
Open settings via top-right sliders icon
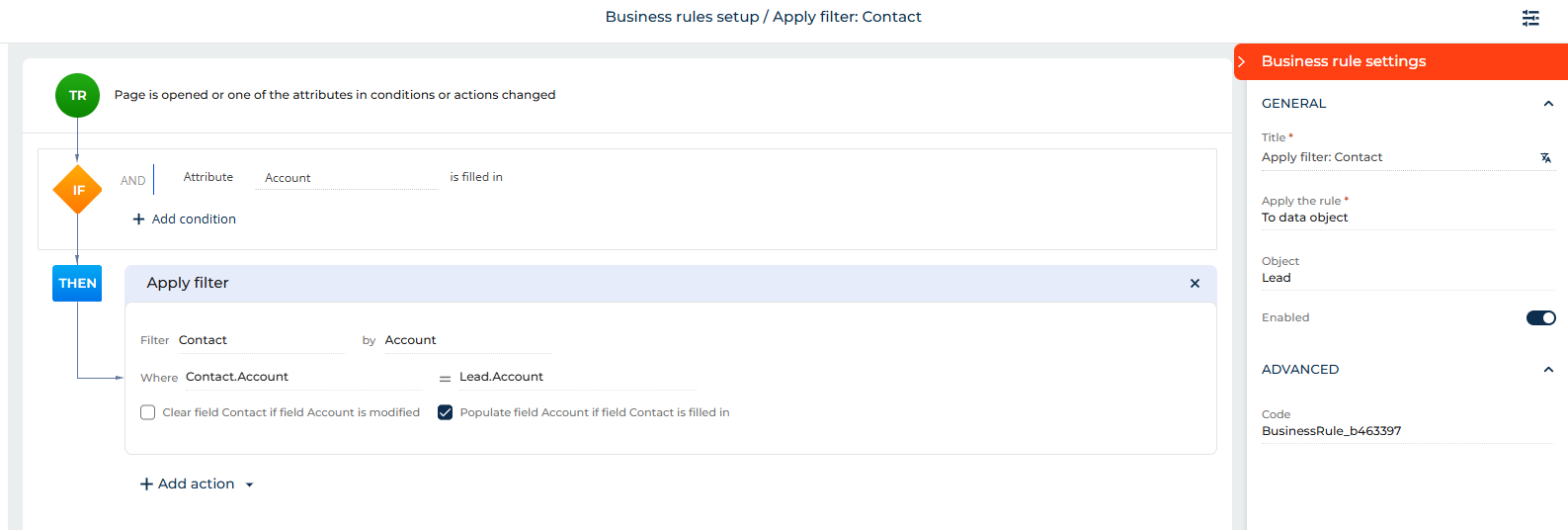(x=1530, y=18)
